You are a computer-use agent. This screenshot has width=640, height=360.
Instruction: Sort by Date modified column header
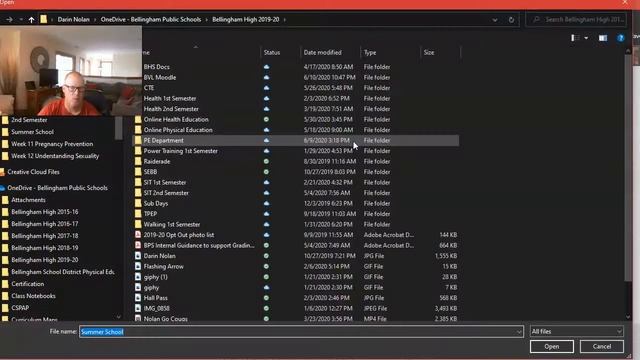[322, 52]
